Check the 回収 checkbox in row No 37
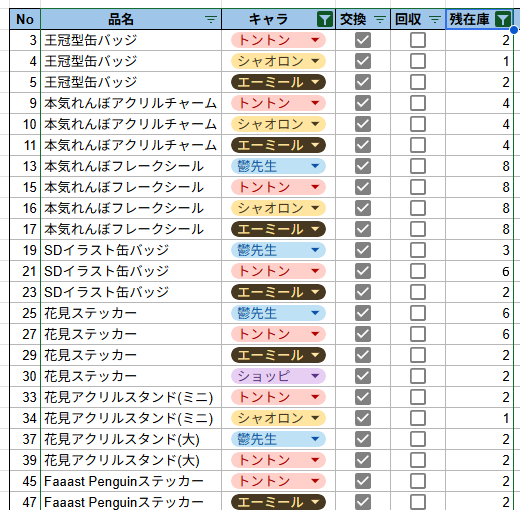520x510 pixels. pyautogui.click(x=418, y=439)
